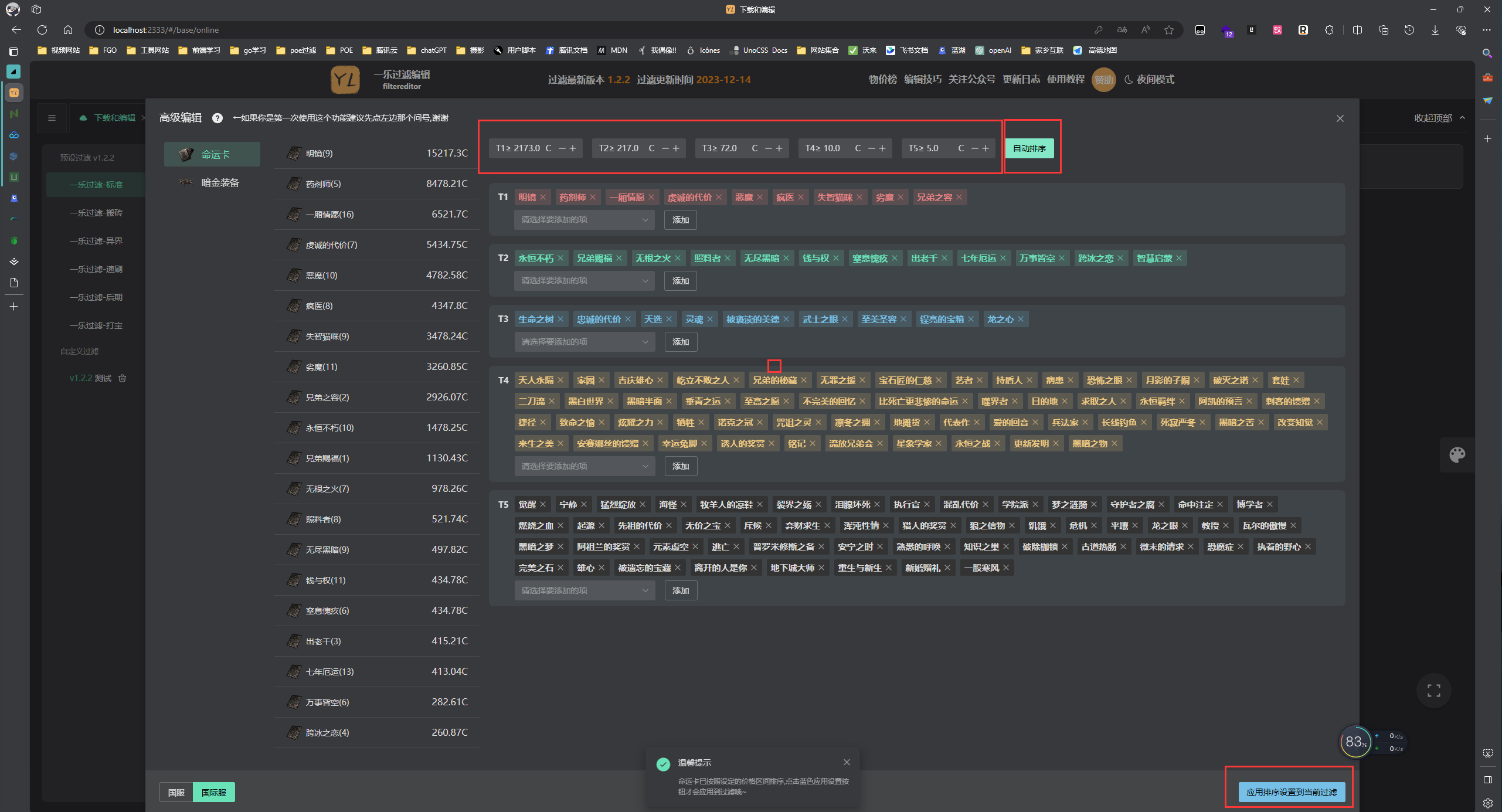Click the T2 threshold plus button
The image size is (1502, 812).
(676, 148)
